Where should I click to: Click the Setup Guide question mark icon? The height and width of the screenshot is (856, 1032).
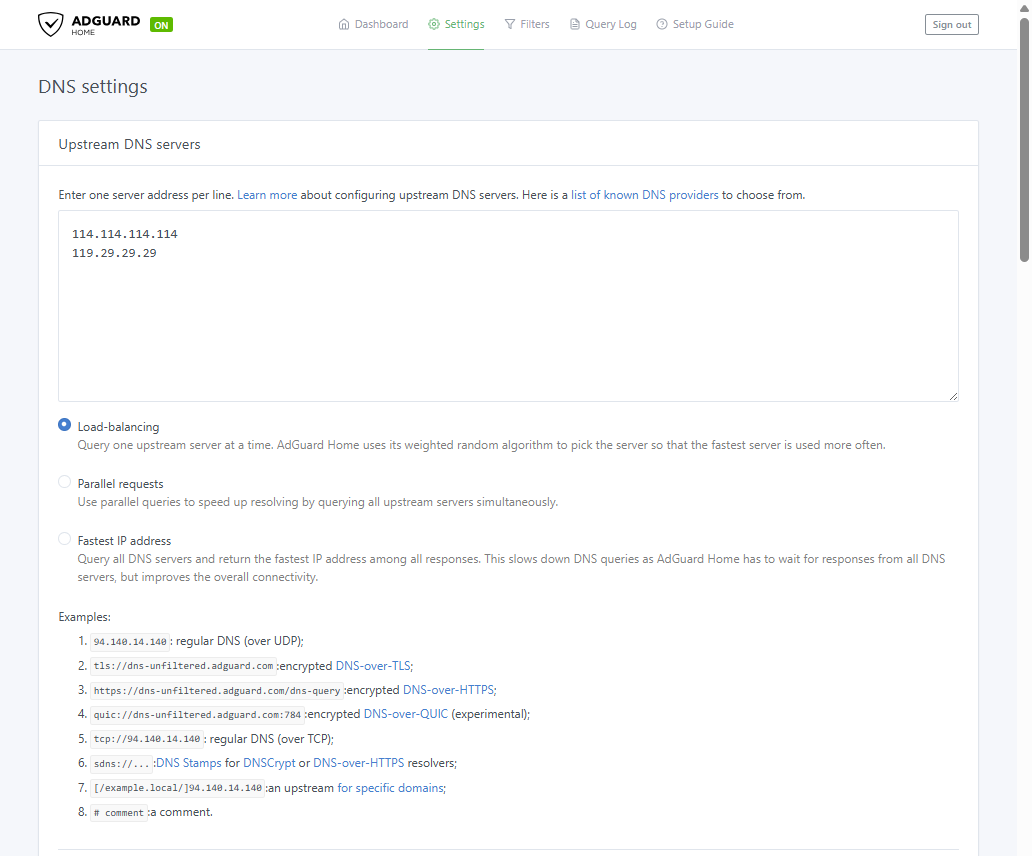click(662, 24)
